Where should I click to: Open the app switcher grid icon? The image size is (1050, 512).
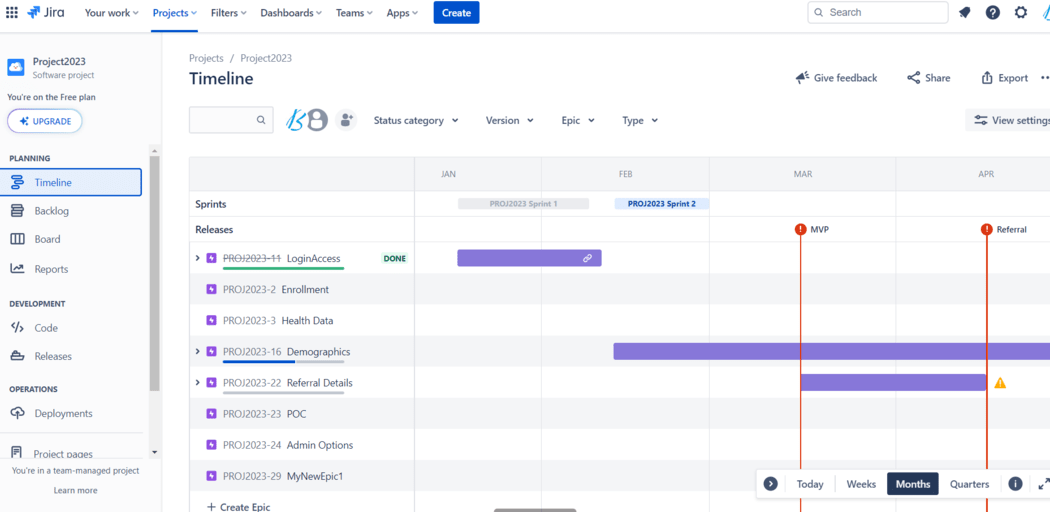click(x=12, y=13)
